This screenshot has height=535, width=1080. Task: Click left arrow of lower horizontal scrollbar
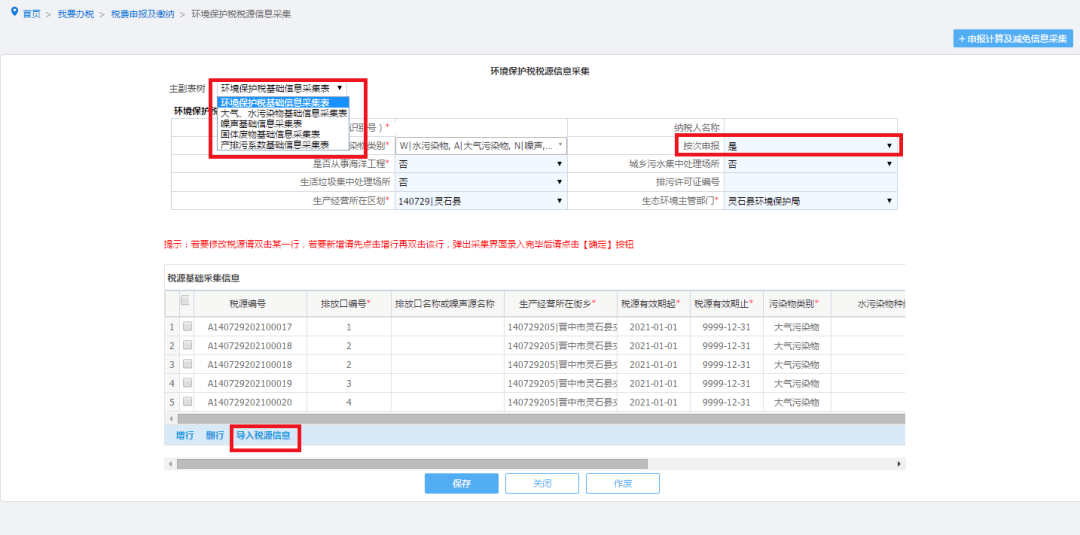click(x=170, y=464)
